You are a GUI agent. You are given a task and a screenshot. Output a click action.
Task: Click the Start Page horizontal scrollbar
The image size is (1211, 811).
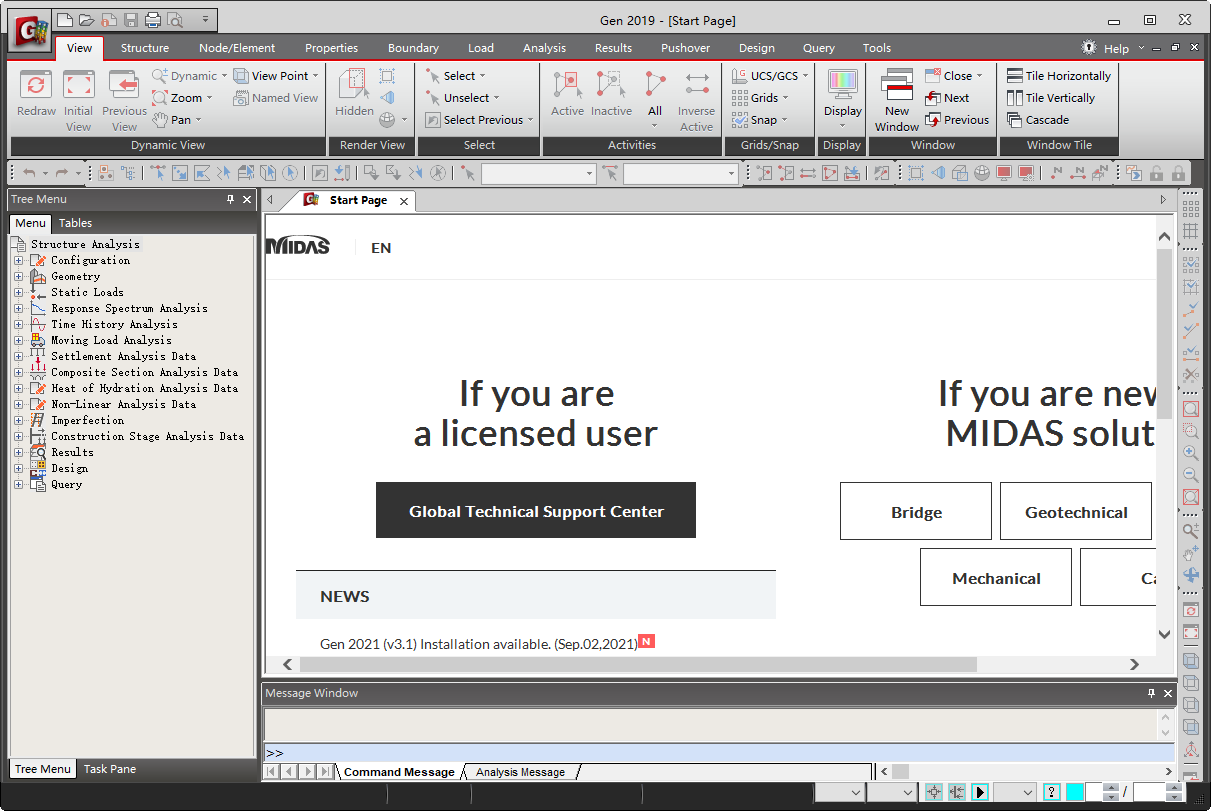(710, 664)
